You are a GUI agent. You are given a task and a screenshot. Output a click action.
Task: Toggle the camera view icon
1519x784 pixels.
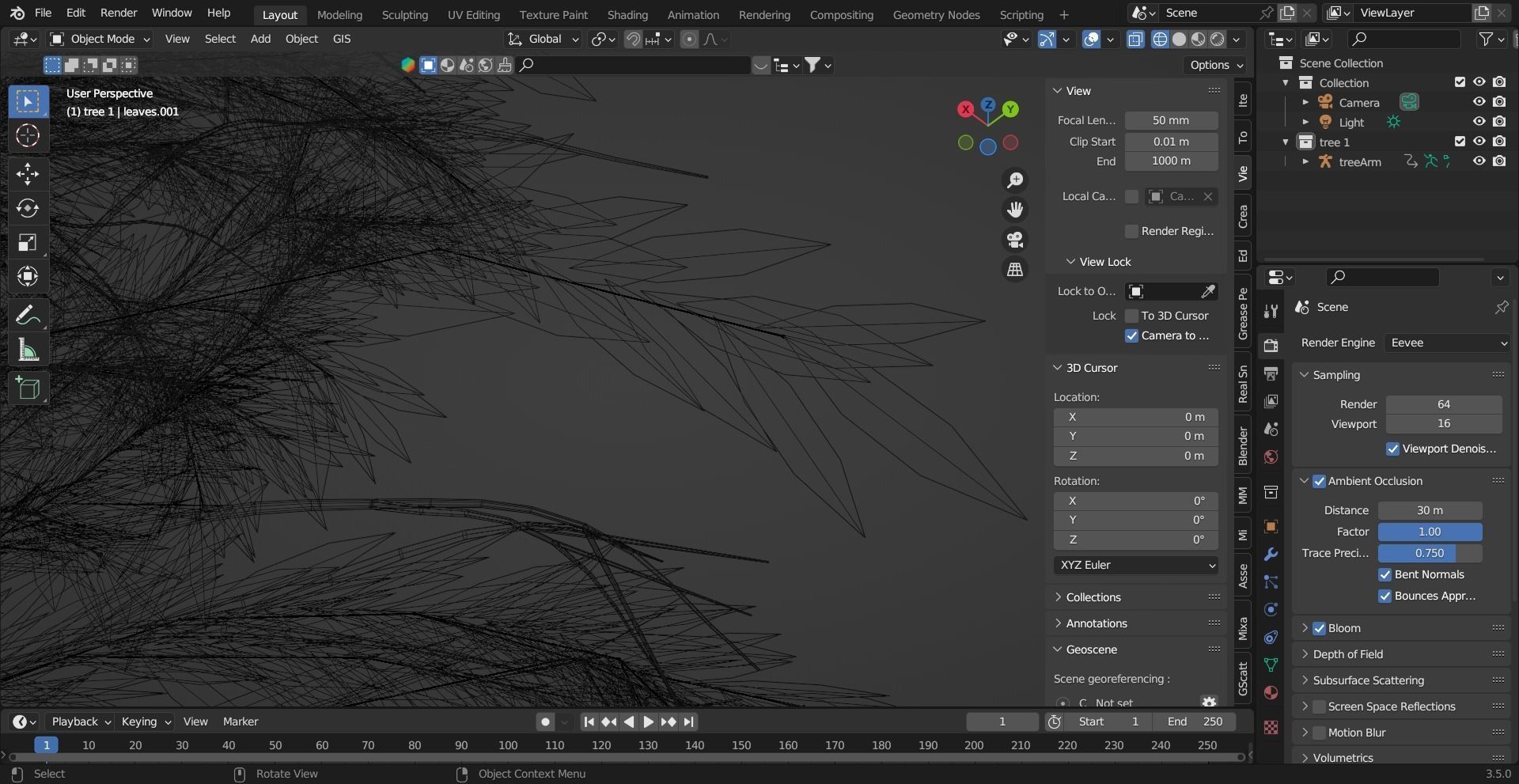pos(1015,240)
